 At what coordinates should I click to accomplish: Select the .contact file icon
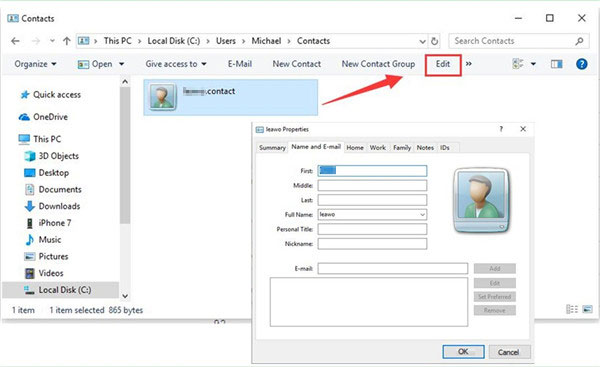point(163,97)
